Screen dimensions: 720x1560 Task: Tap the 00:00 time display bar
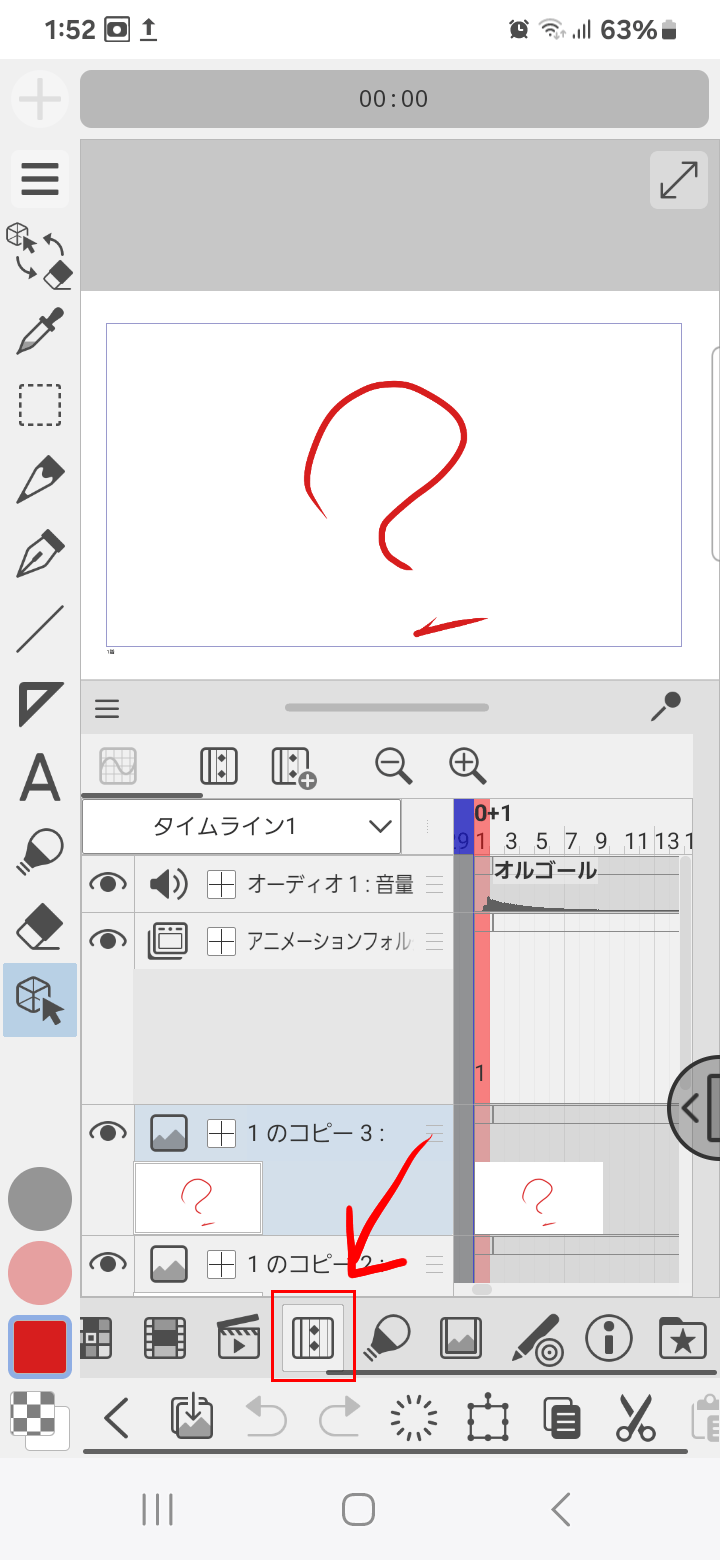pos(394,99)
